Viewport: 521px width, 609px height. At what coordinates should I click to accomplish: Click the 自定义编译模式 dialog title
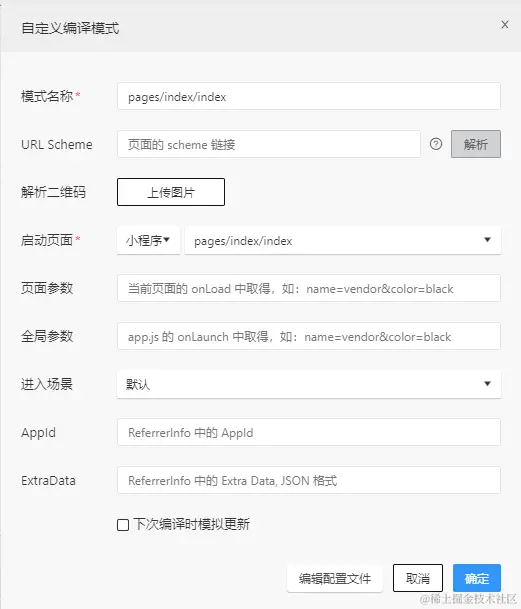[x=70, y=28]
